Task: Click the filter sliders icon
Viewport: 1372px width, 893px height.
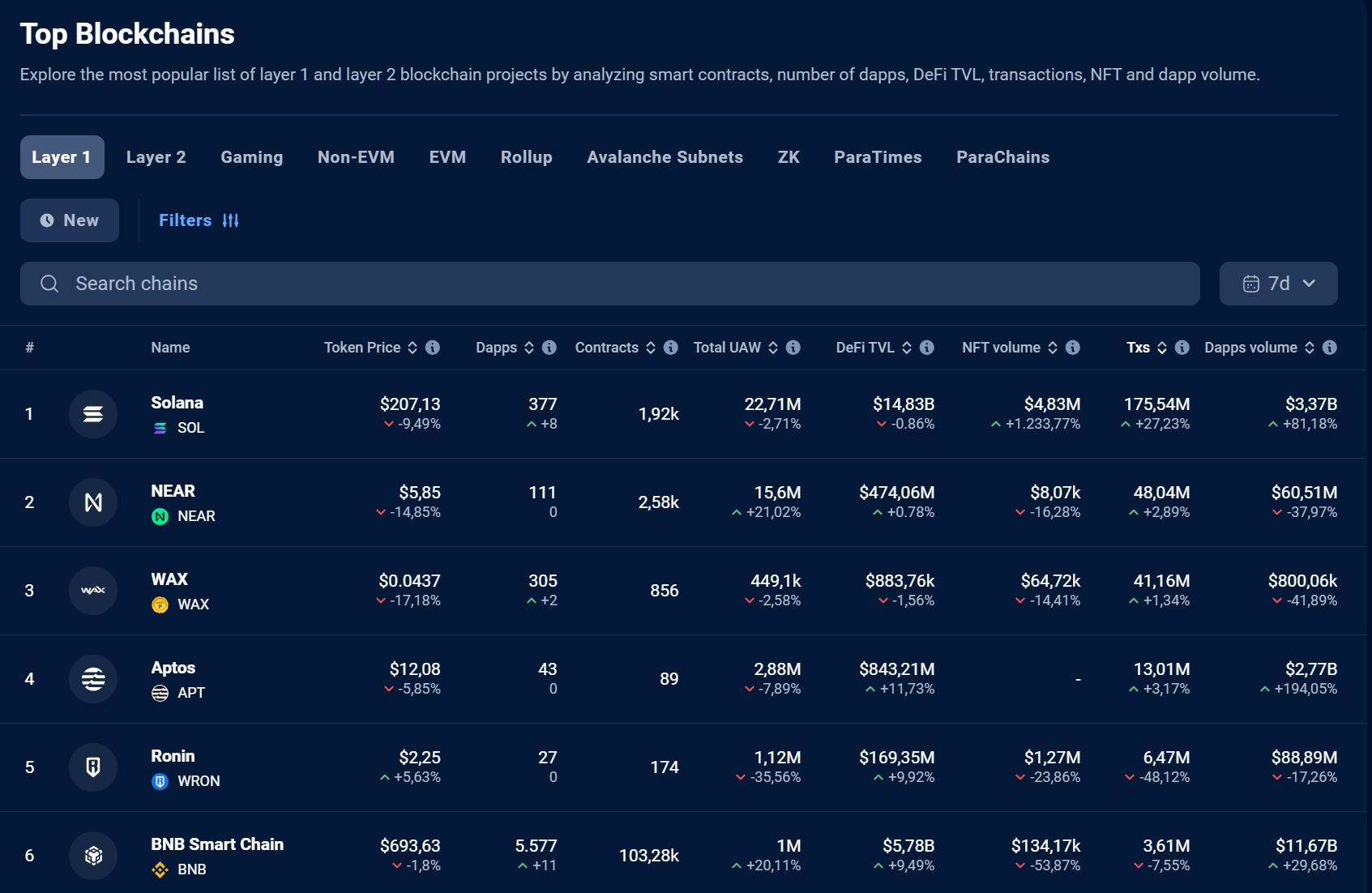Action: point(231,220)
